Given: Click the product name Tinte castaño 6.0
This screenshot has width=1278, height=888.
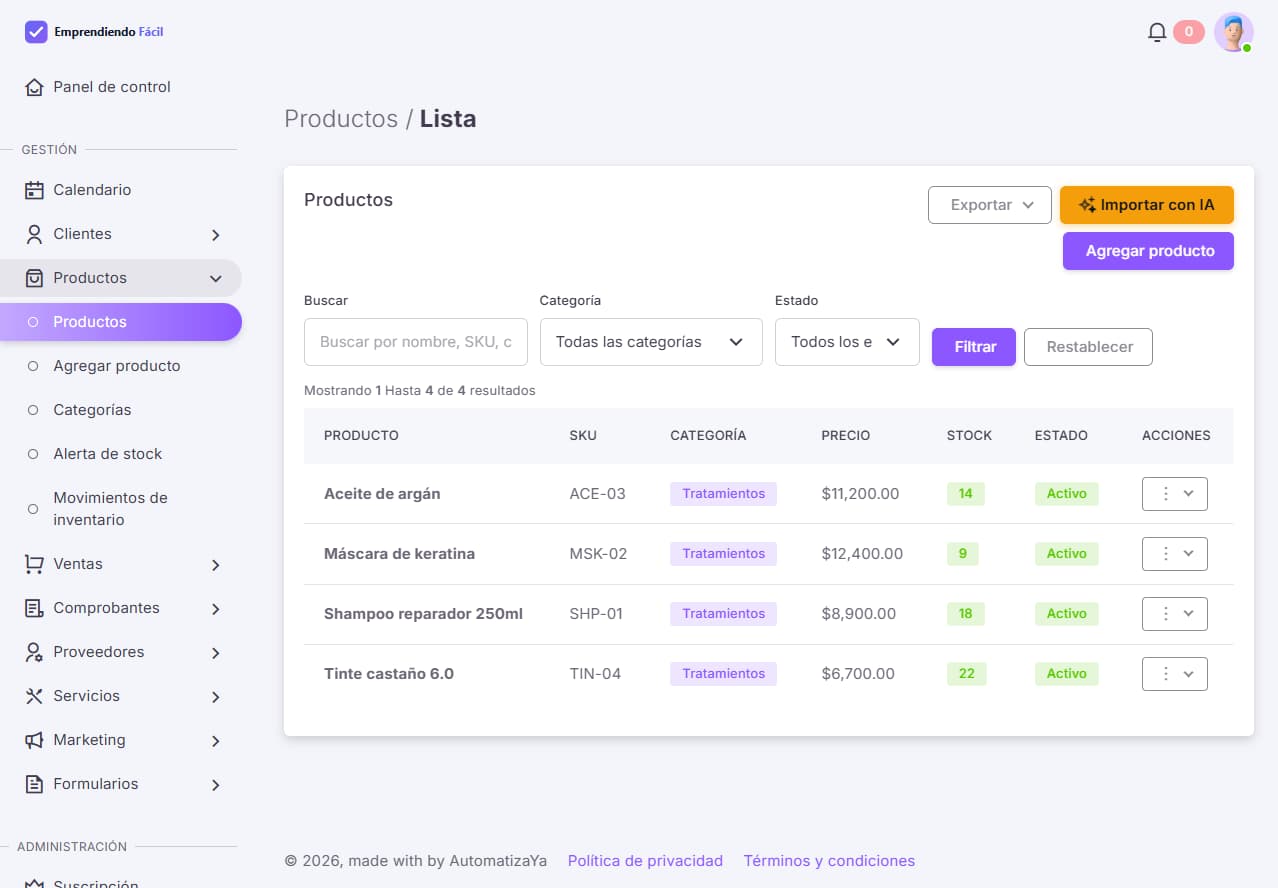Looking at the screenshot, I should [x=389, y=674].
